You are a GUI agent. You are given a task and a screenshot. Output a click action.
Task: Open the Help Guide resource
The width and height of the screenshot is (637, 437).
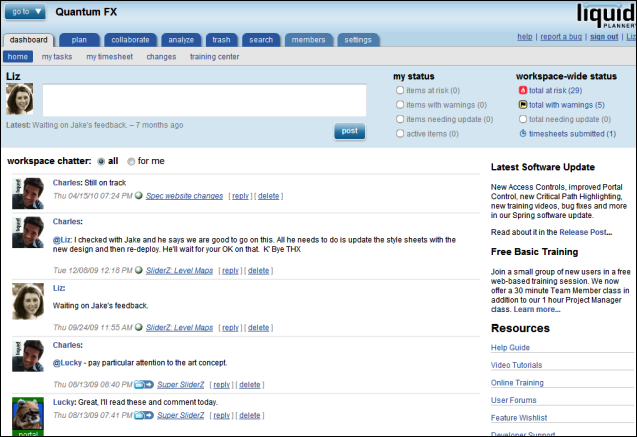(510, 348)
